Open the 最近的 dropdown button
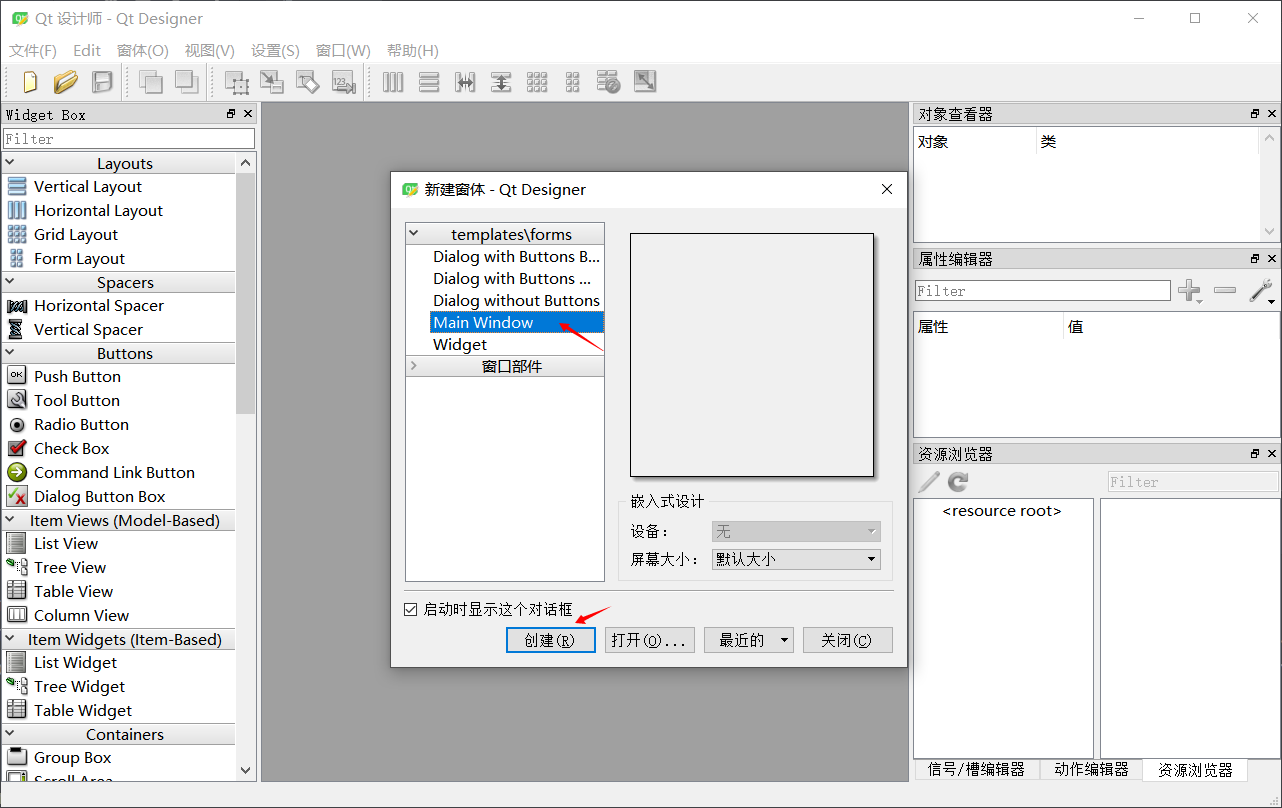 [748, 640]
